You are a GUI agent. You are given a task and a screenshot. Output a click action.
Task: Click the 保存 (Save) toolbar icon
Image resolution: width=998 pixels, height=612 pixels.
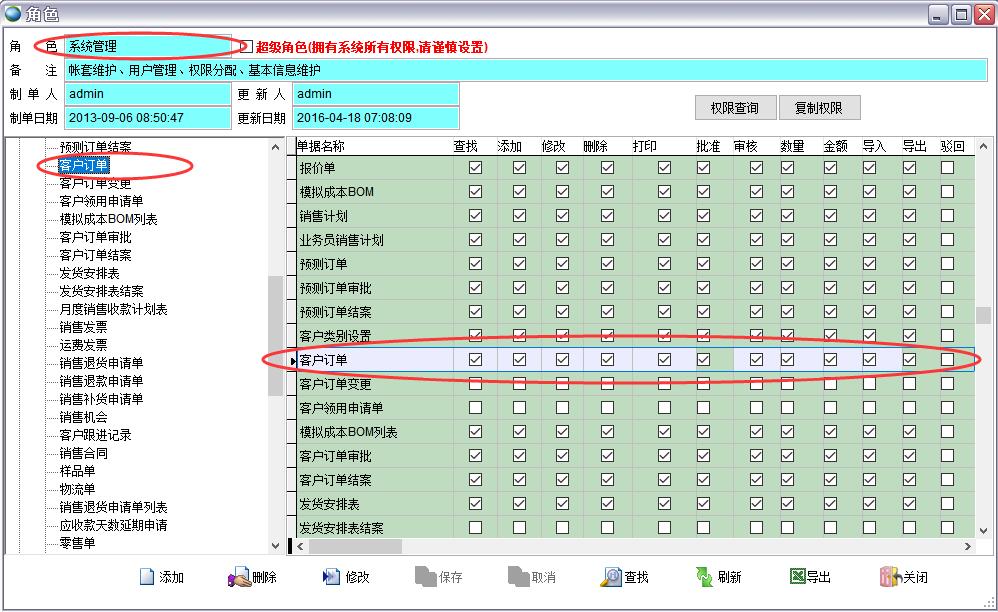pos(425,577)
